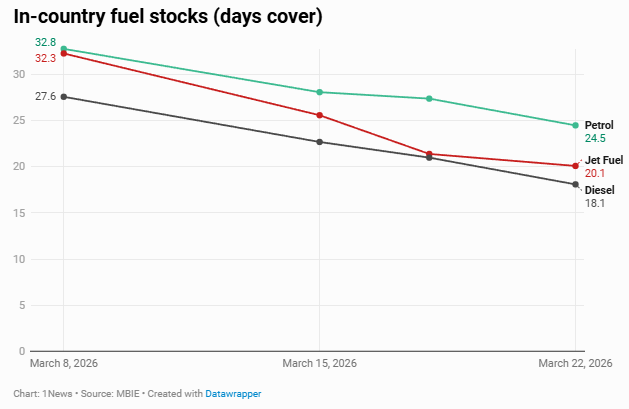This screenshot has height=409, width=629.
Task: Click the Jet Fuel series label
Action: click(604, 160)
